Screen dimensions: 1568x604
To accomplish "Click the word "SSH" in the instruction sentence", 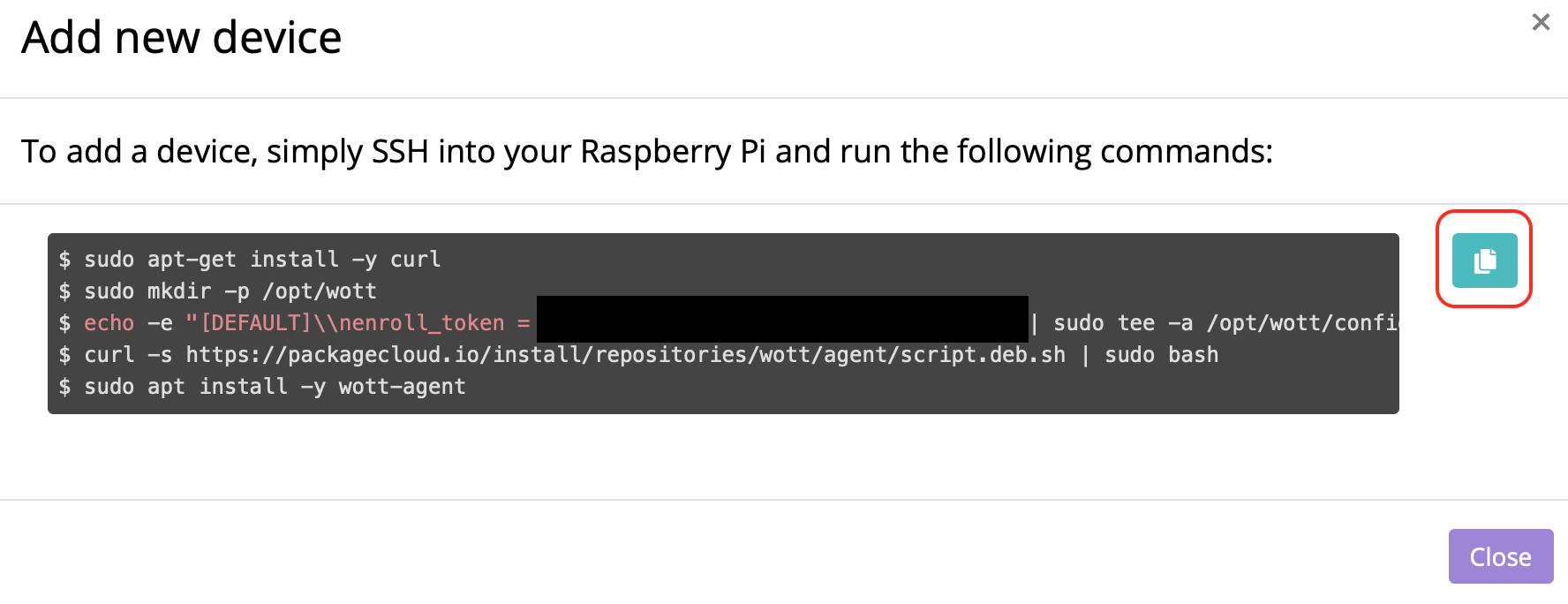I will click(400, 152).
